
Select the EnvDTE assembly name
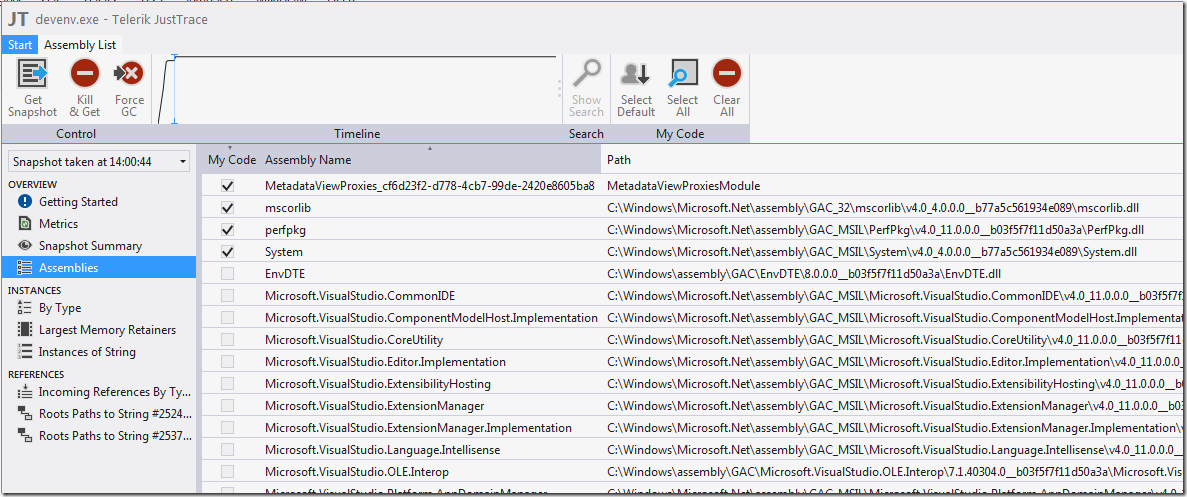pyautogui.click(x=285, y=273)
